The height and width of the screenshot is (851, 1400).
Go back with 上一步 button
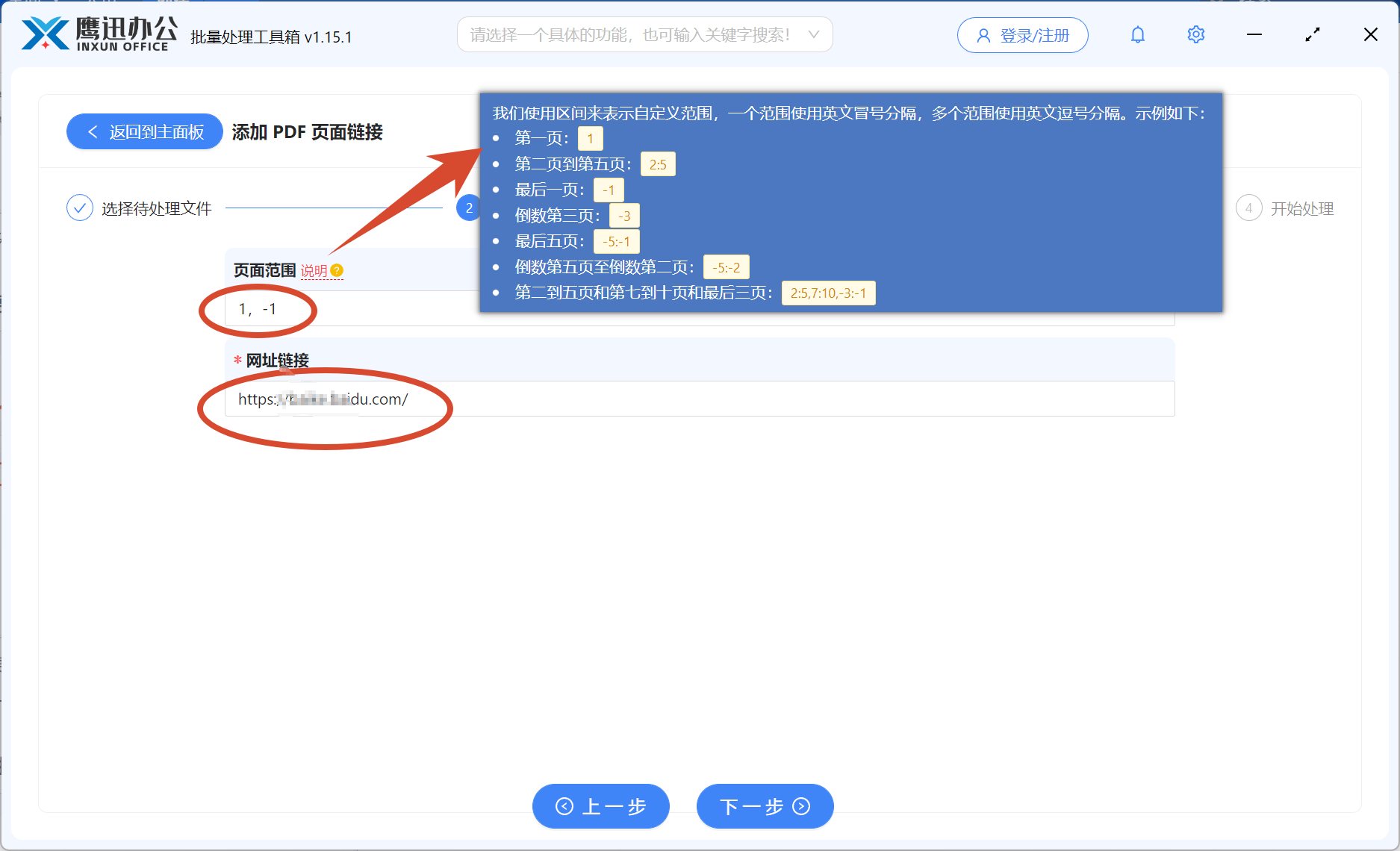pos(600,806)
